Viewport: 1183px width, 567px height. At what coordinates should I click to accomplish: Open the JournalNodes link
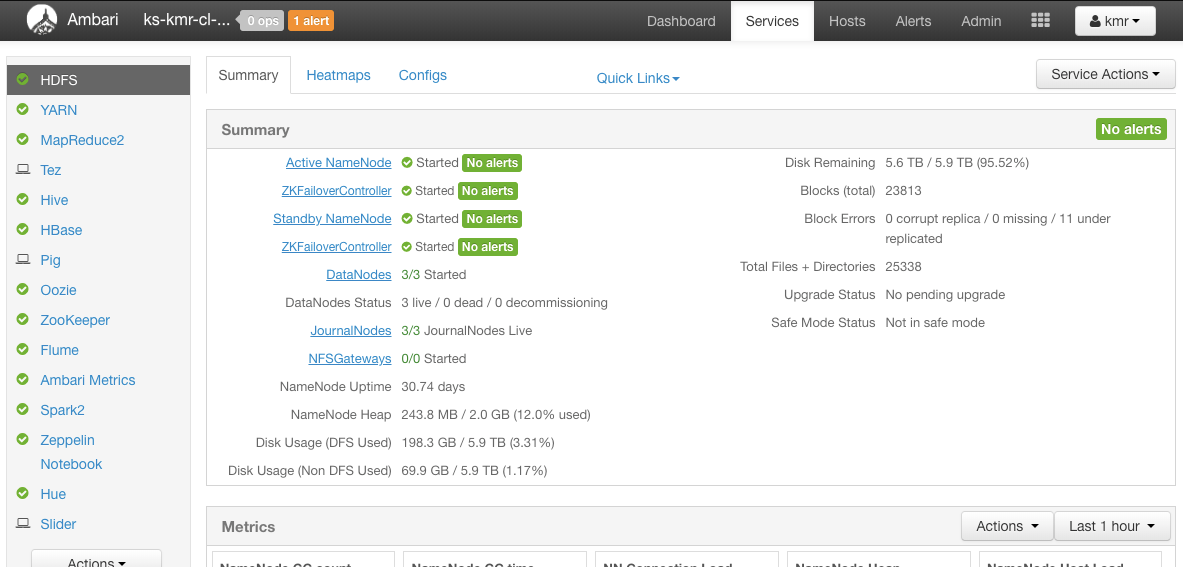coord(351,330)
